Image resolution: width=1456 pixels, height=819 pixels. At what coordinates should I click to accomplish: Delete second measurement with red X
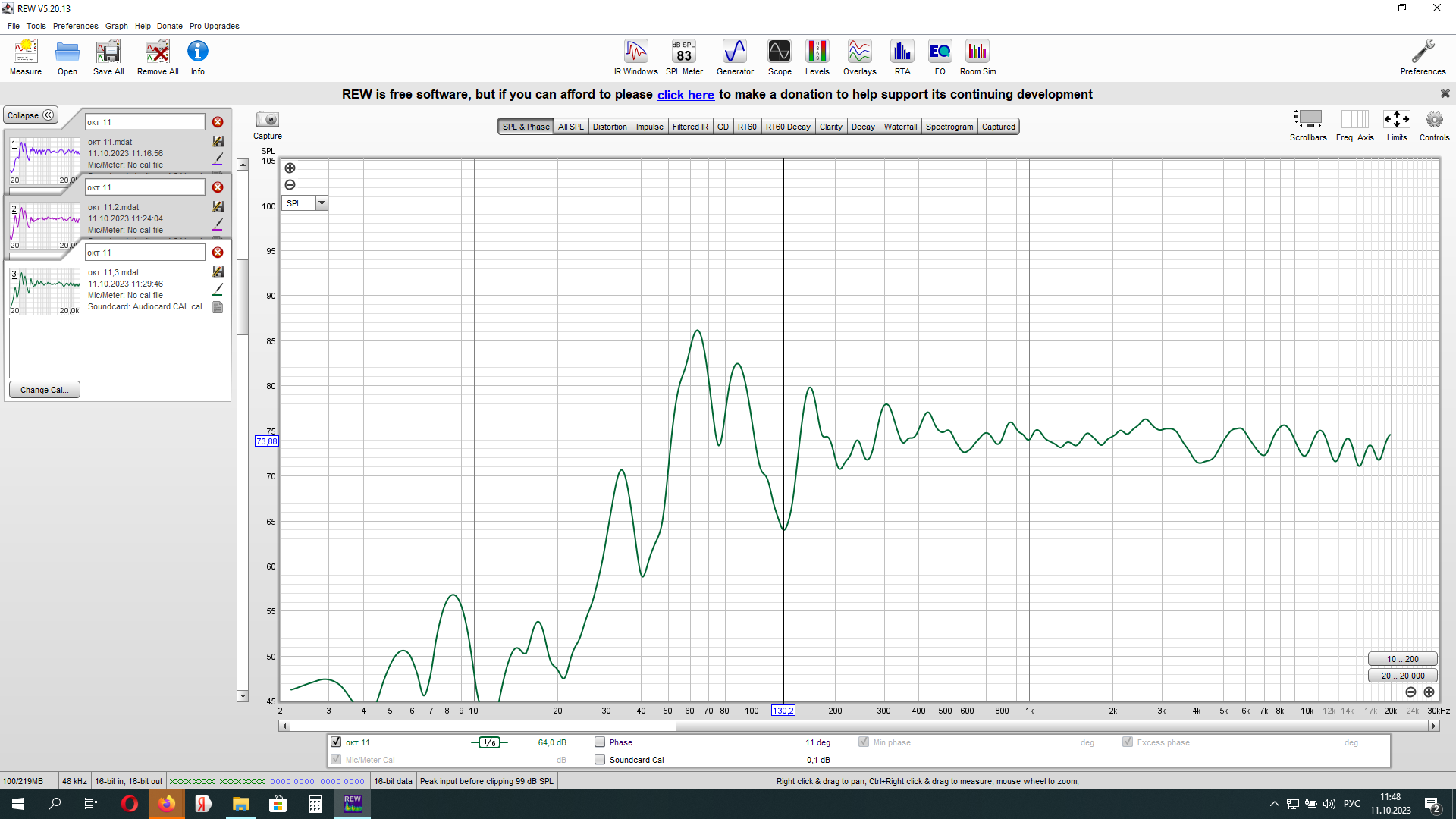218,187
